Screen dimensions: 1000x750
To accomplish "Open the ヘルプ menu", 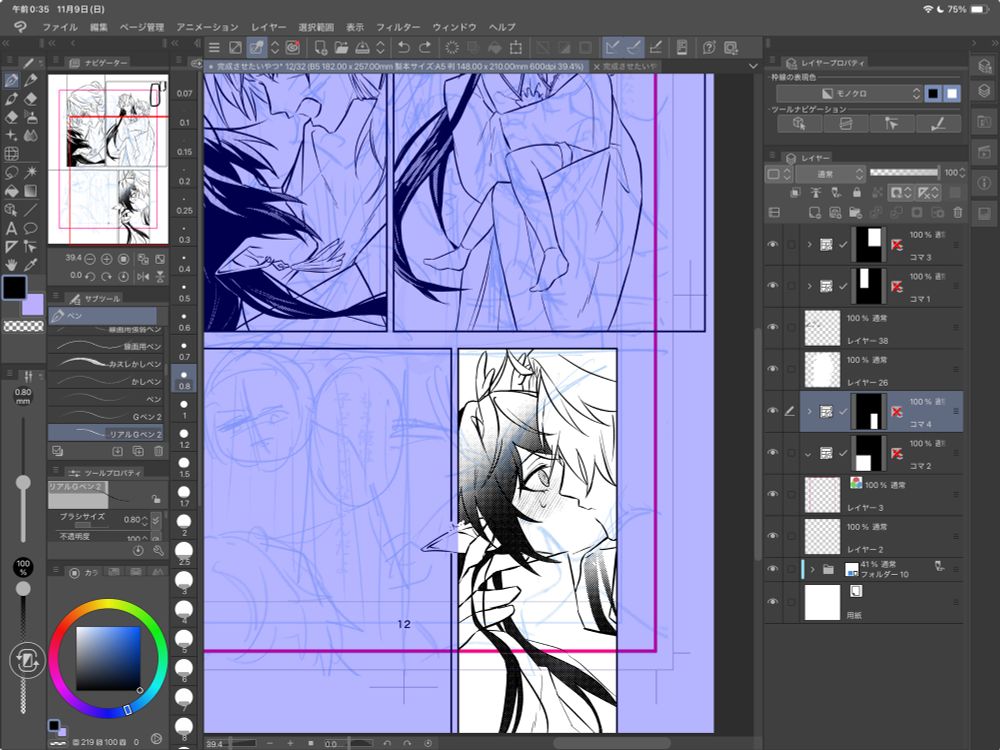I will [502, 27].
